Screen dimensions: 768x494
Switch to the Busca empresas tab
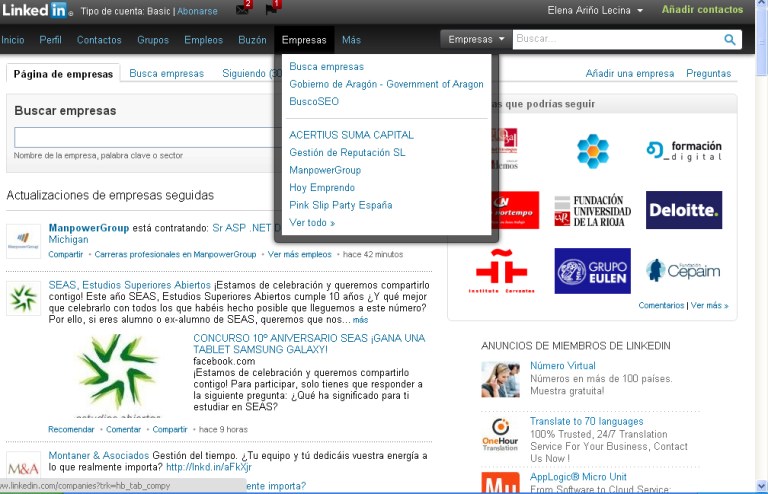167,73
